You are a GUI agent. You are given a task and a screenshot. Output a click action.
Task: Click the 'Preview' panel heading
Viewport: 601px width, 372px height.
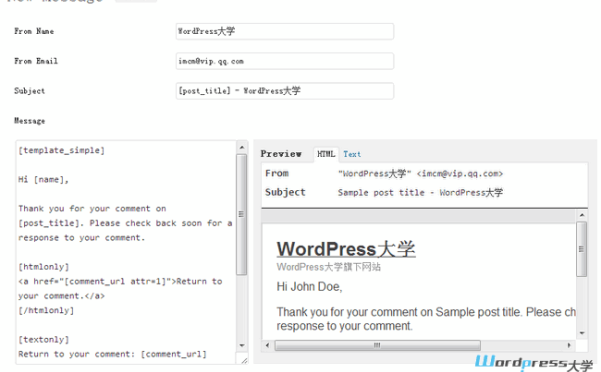pyautogui.click(x=281, y=154)
